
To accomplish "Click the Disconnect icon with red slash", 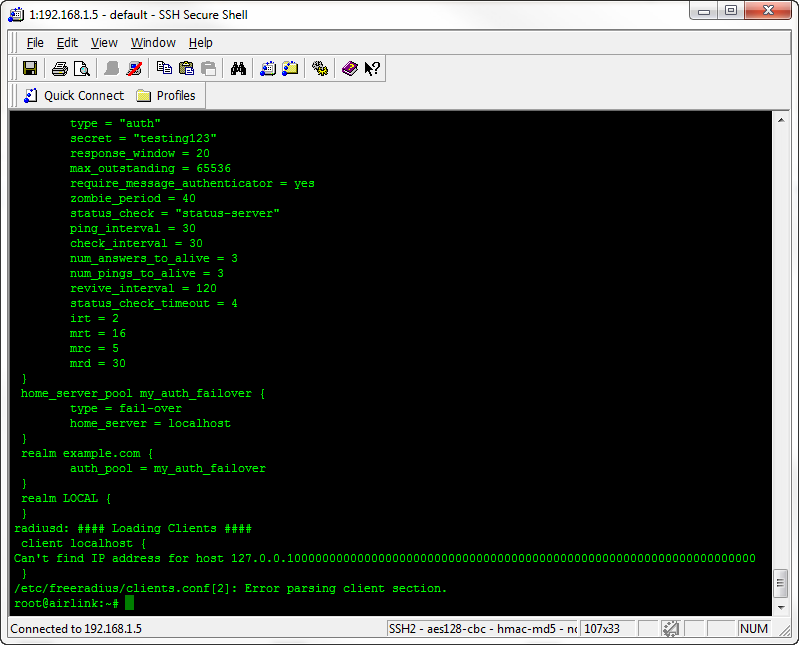I will tap(134, 68).
